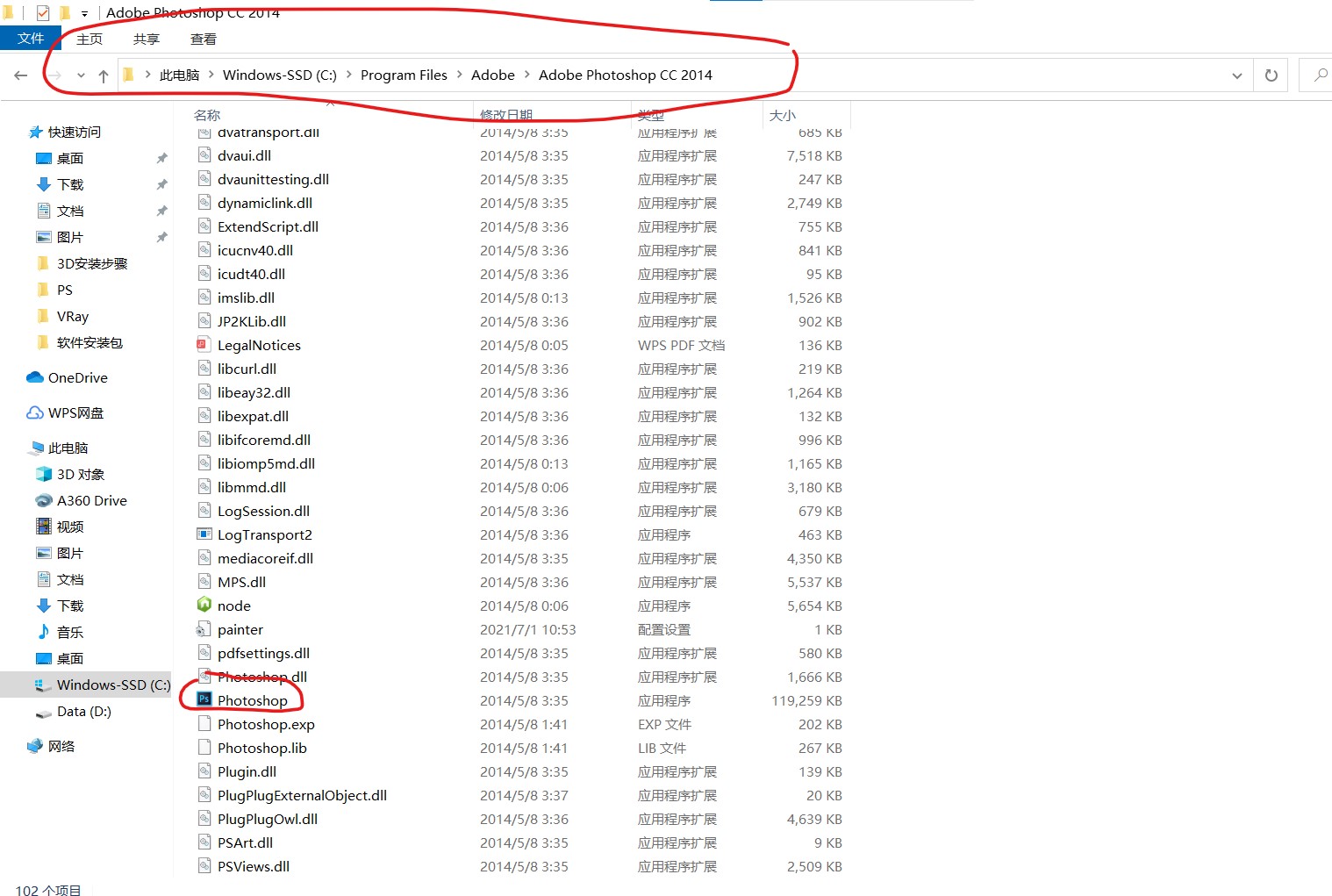Click the refresh button beside address bar
The image size is (1332, 896).
1271,75
